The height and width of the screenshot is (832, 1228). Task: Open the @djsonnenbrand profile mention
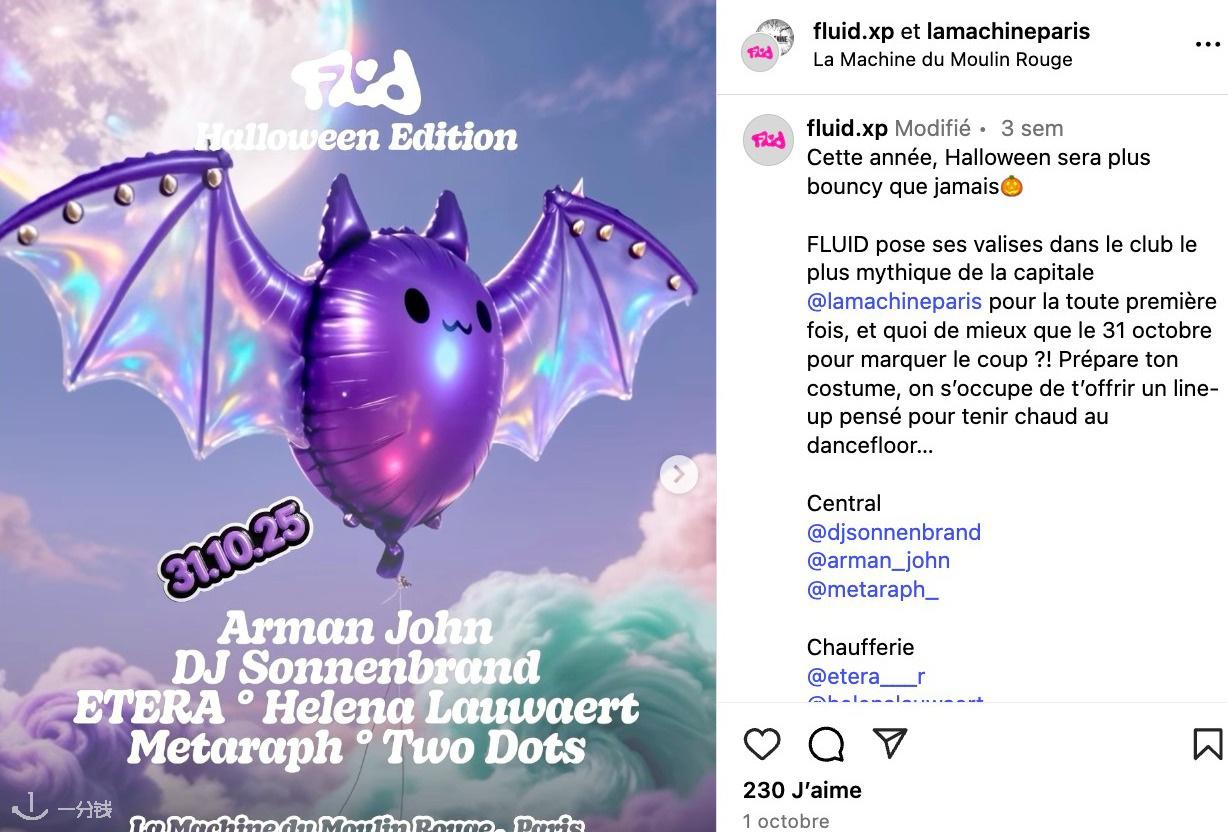(894, 532)
